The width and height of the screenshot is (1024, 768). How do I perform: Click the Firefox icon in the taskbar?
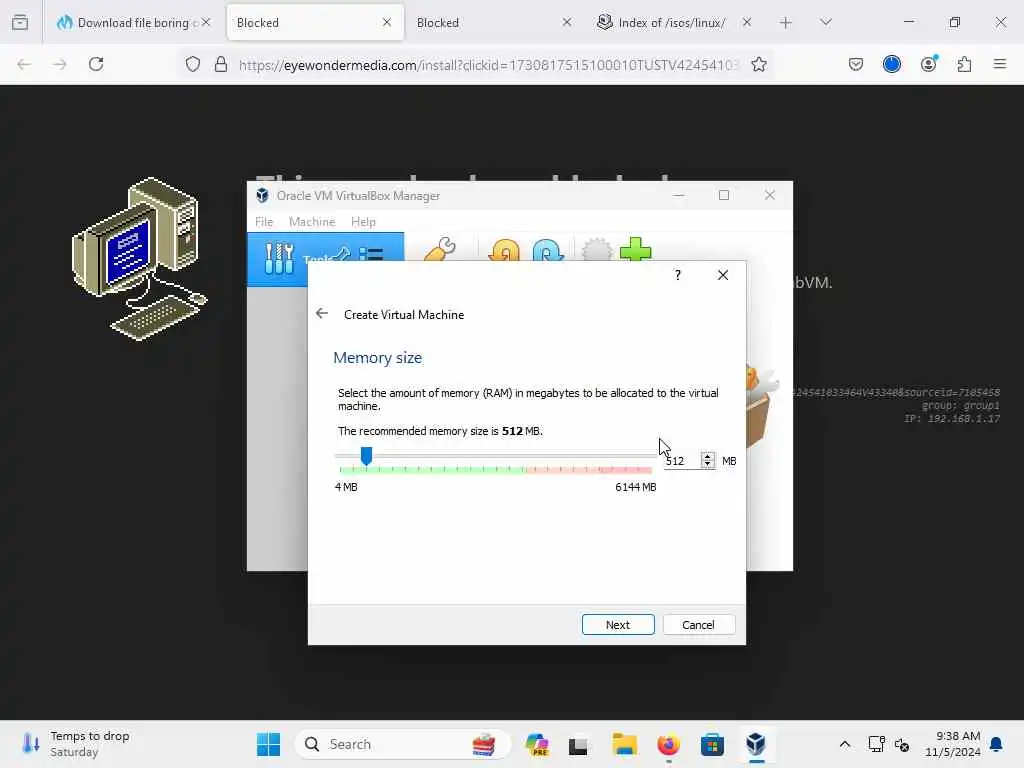[668, 744]
